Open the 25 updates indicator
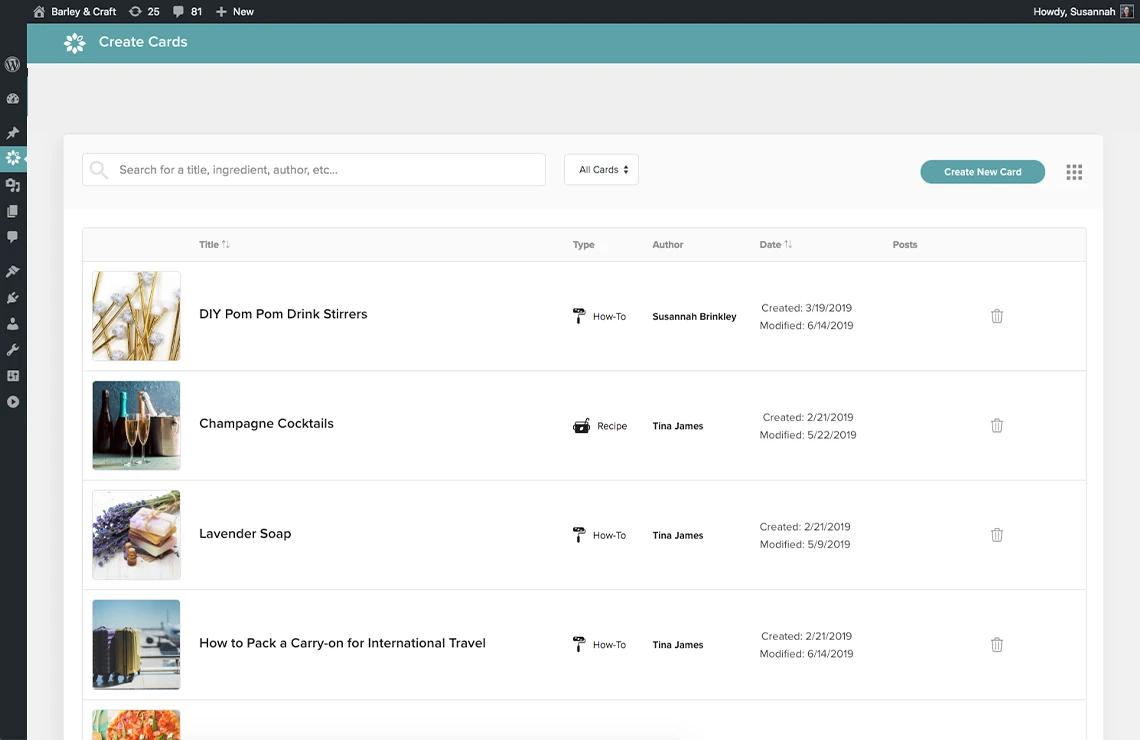Viewport: 1140px width, 740px height. 144,12
